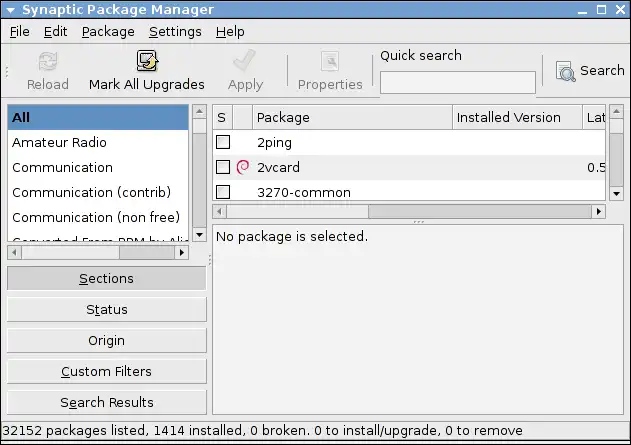Click sections list scroll left arrow
The image size is (631, 445).
[14, 253]
